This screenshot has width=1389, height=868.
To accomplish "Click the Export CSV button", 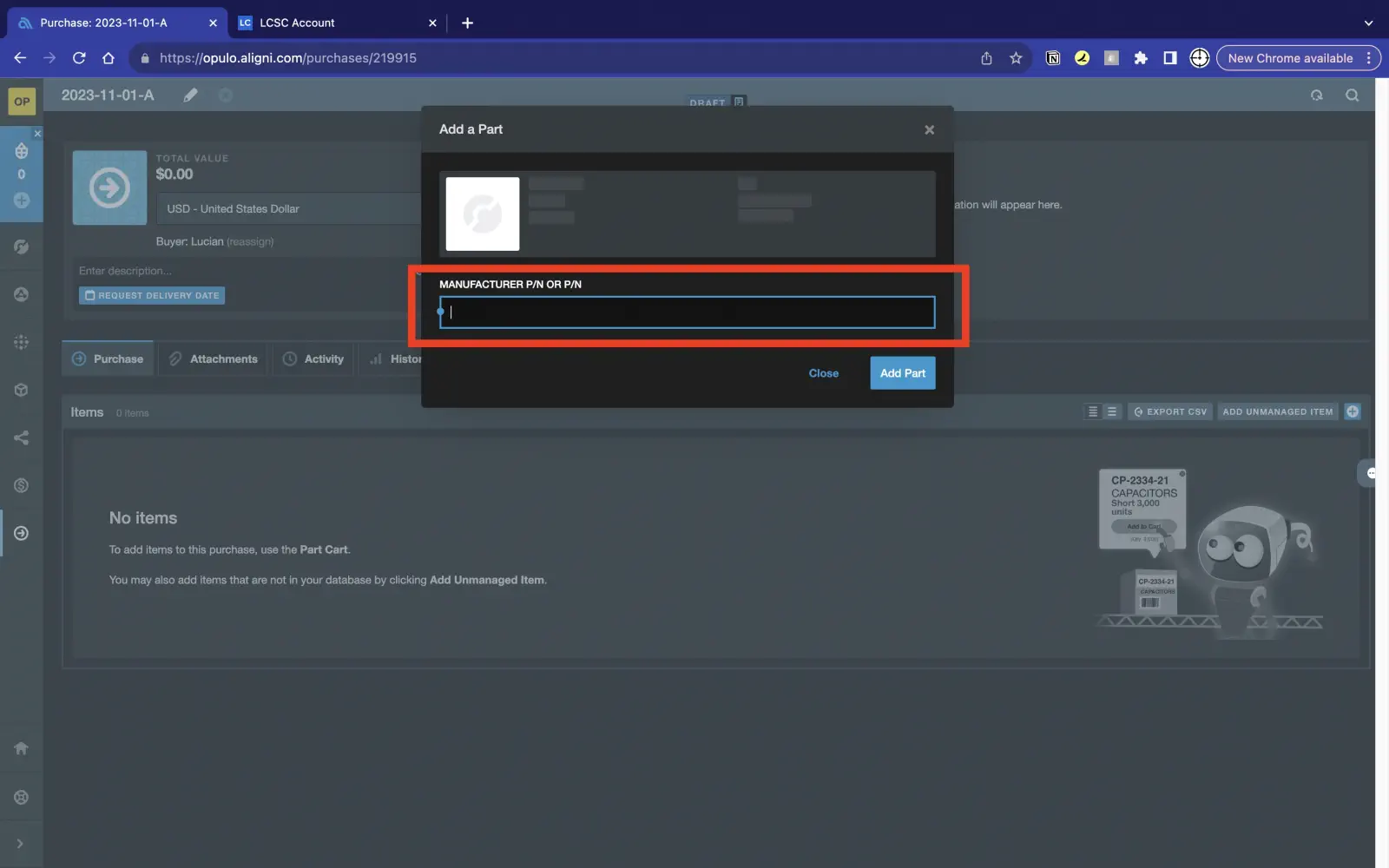I will click(x=1169, y=411).
